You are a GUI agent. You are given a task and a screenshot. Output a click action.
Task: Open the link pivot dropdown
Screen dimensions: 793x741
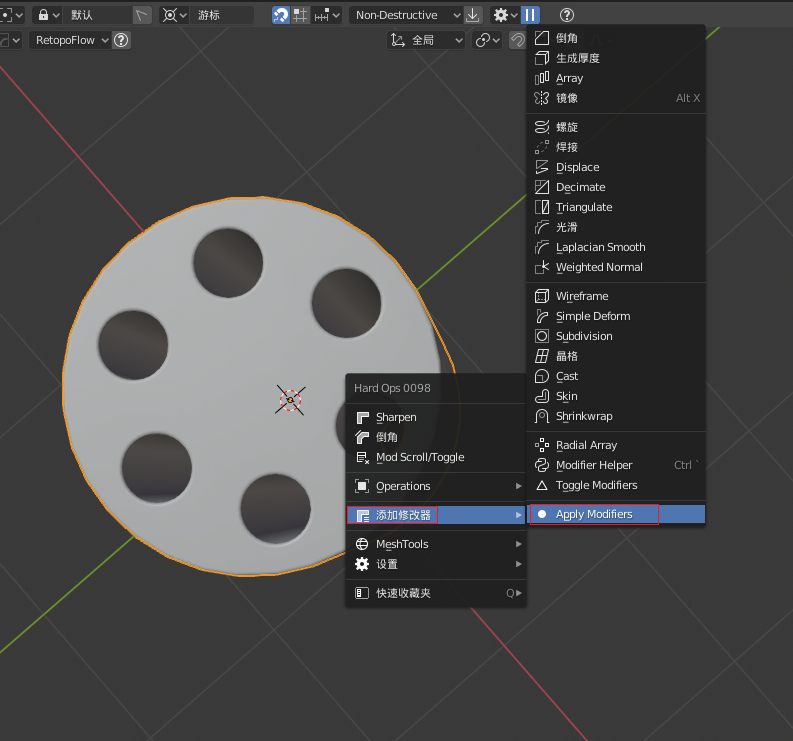488,40
